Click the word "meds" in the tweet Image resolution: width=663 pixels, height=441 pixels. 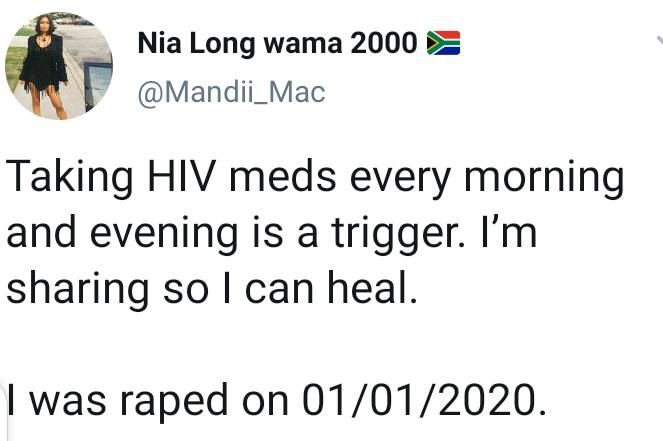[x=278, y=180]
